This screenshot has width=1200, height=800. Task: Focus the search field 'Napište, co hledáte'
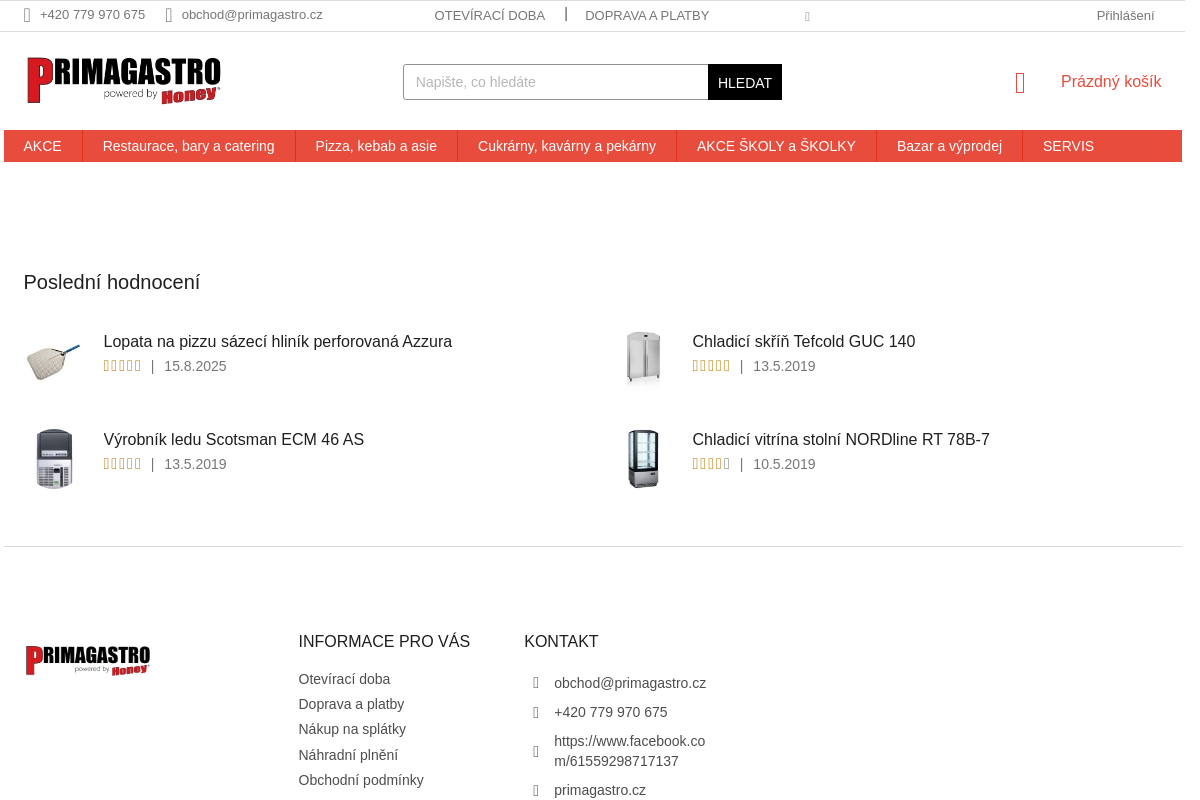coord(556,82)
